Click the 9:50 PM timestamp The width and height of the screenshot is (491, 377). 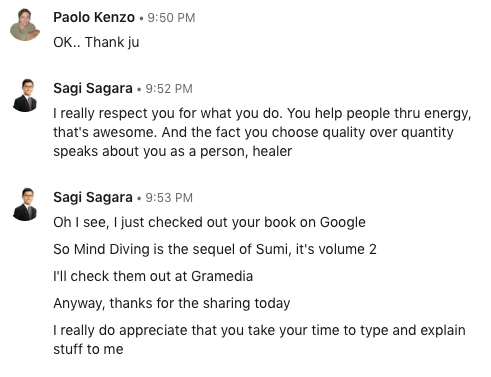[x=171, y=18]
